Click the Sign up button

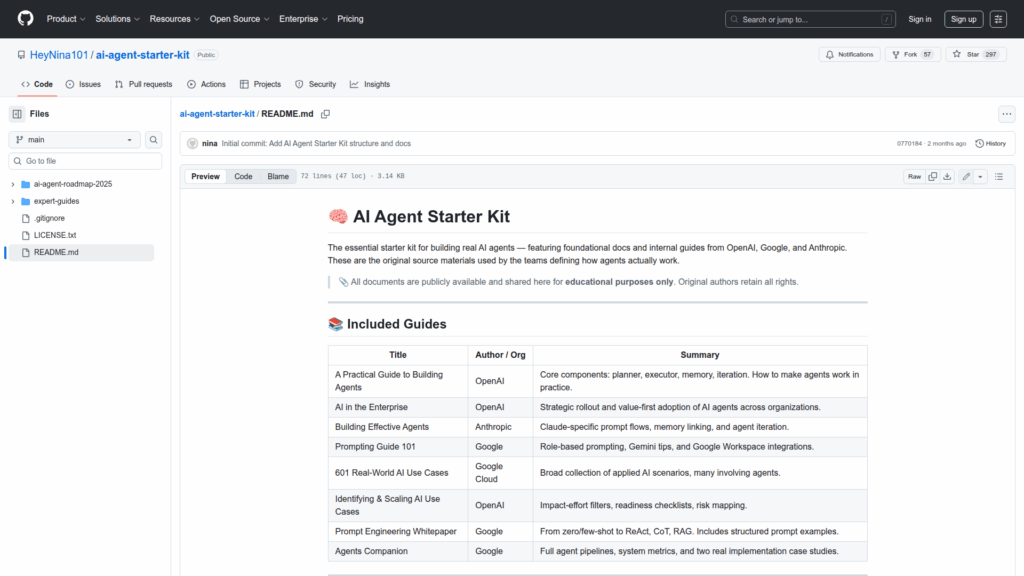click(963, 19)
